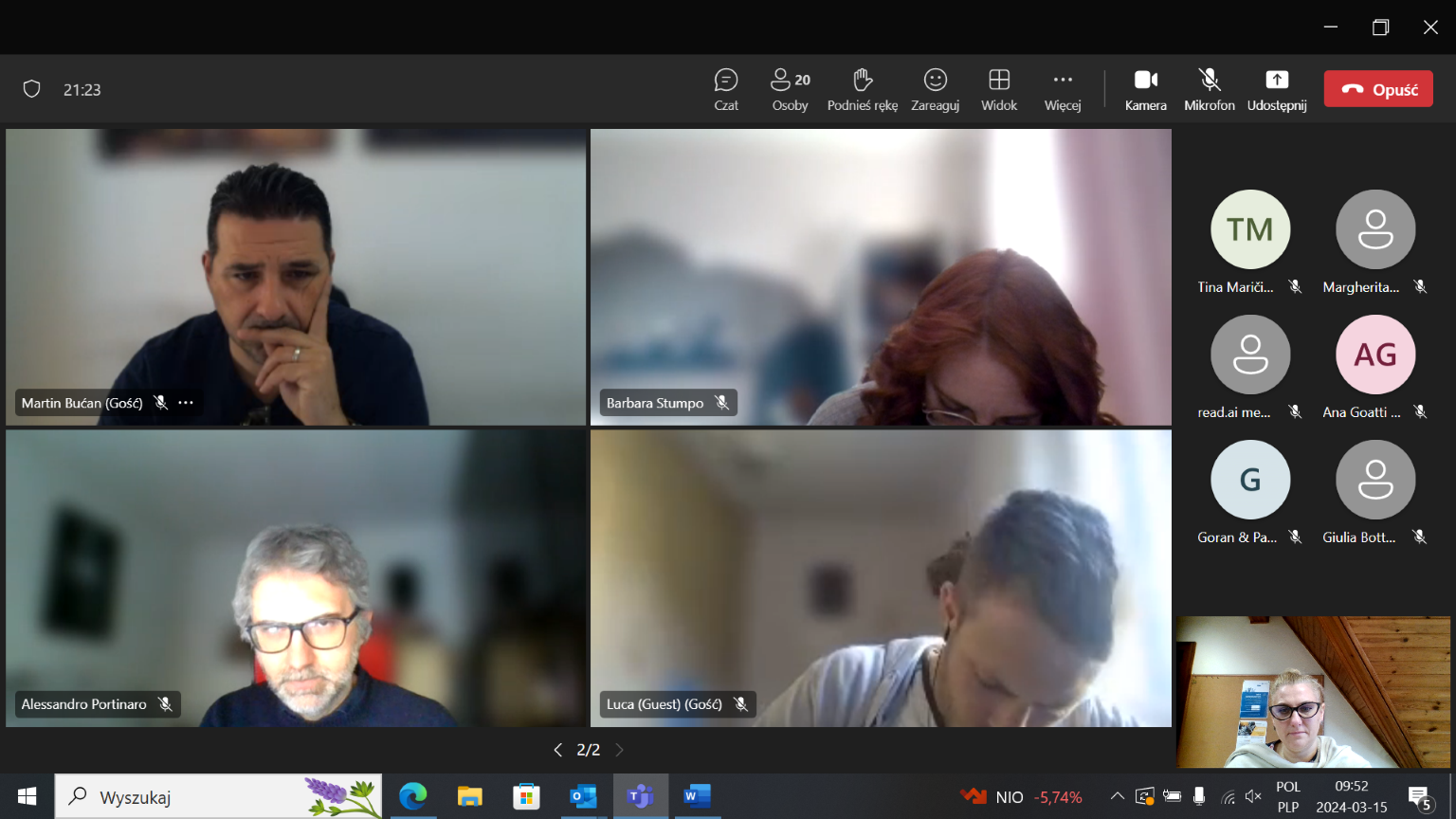Open more options for Martin Bućan
The image size is (1456, 819).
(x=186, y=403)
